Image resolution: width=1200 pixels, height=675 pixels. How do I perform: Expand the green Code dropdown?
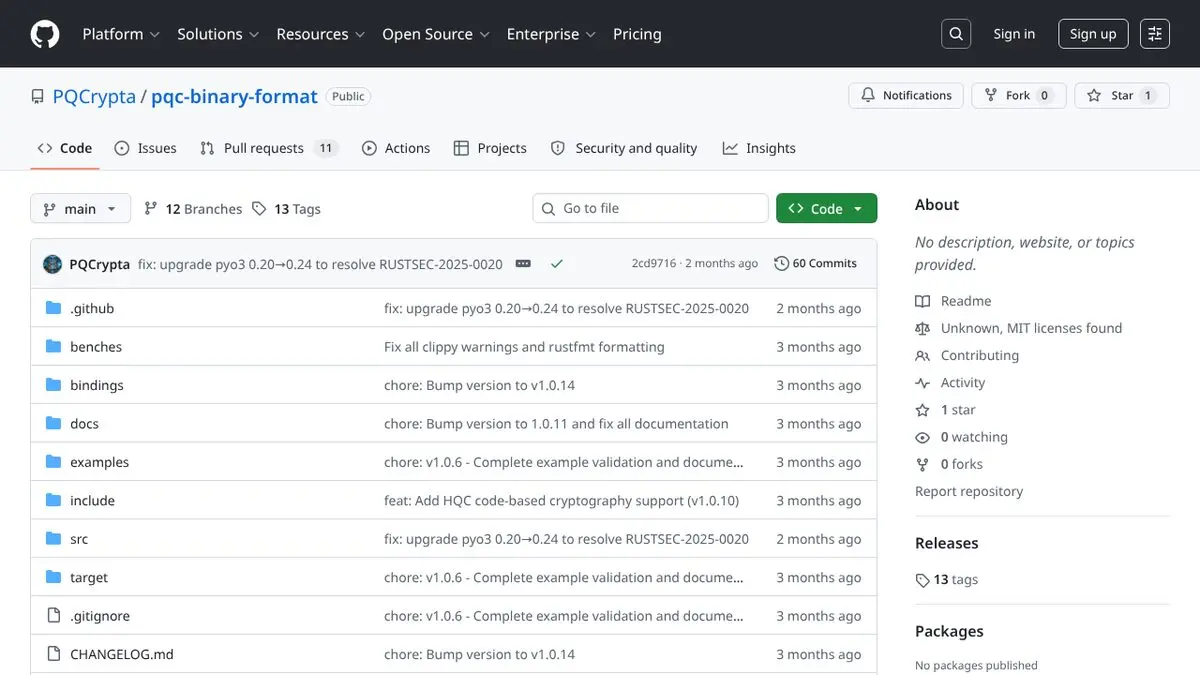[826, 209]
